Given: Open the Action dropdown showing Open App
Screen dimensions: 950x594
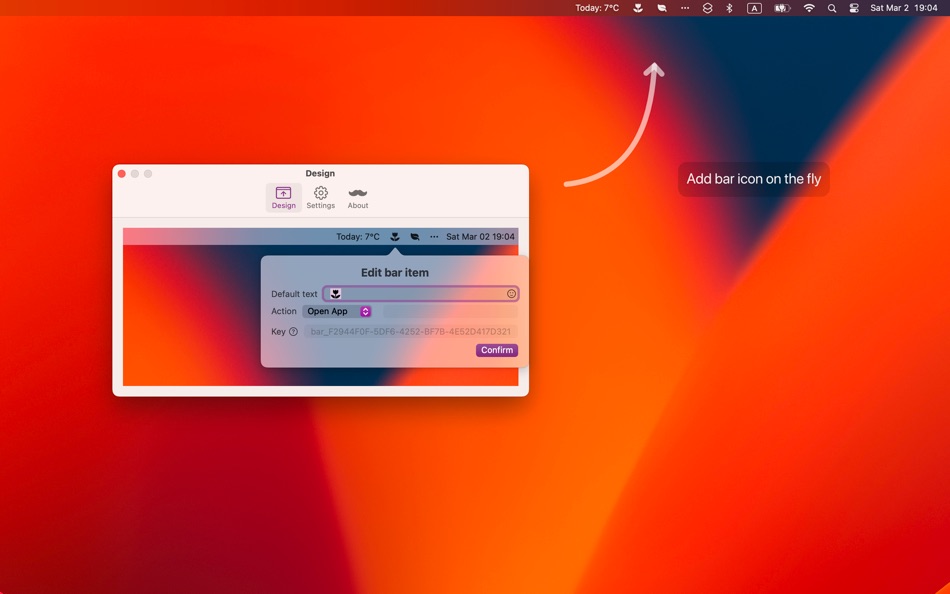Looking at the screenshot, I should tap(338, 311).
